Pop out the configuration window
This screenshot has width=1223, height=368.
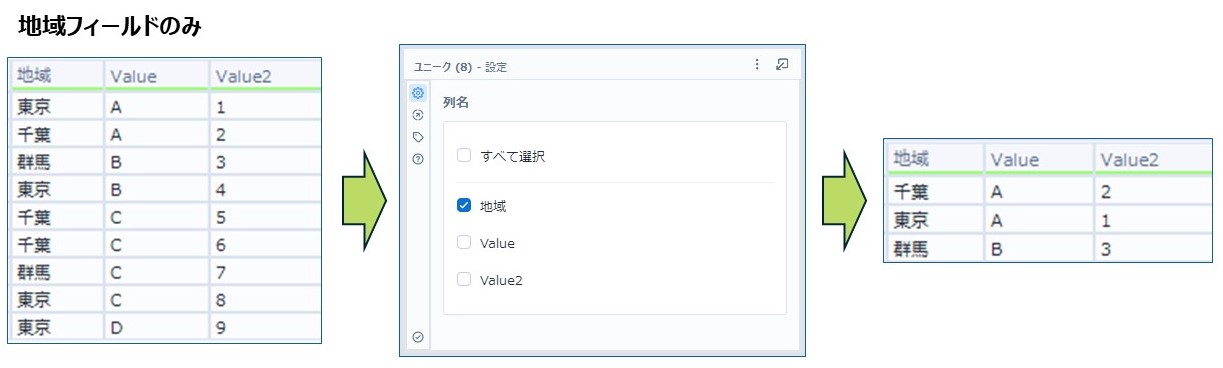782,64
